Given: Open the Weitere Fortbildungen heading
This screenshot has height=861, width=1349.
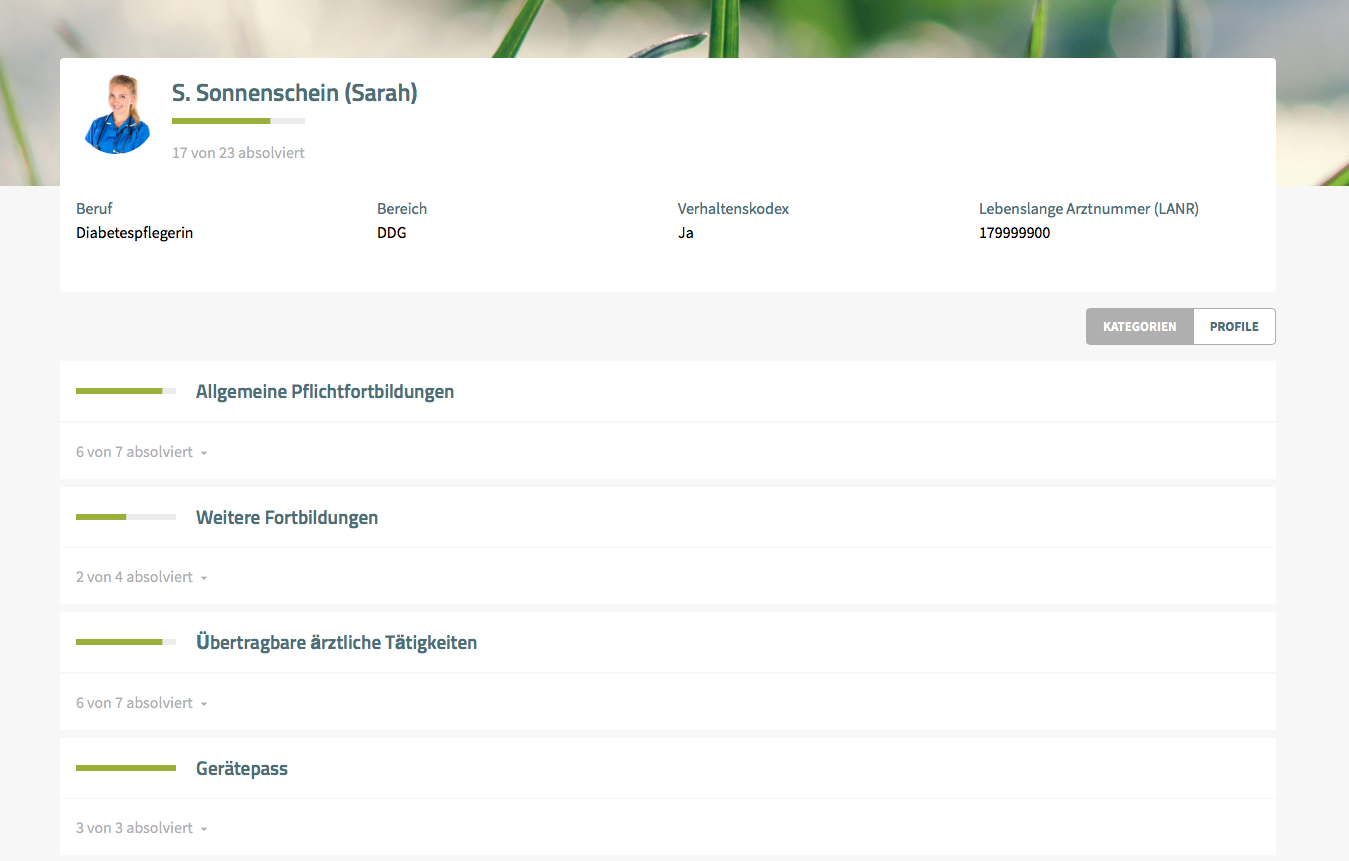Looking at the screenshot, I should [x=287, y=518].
